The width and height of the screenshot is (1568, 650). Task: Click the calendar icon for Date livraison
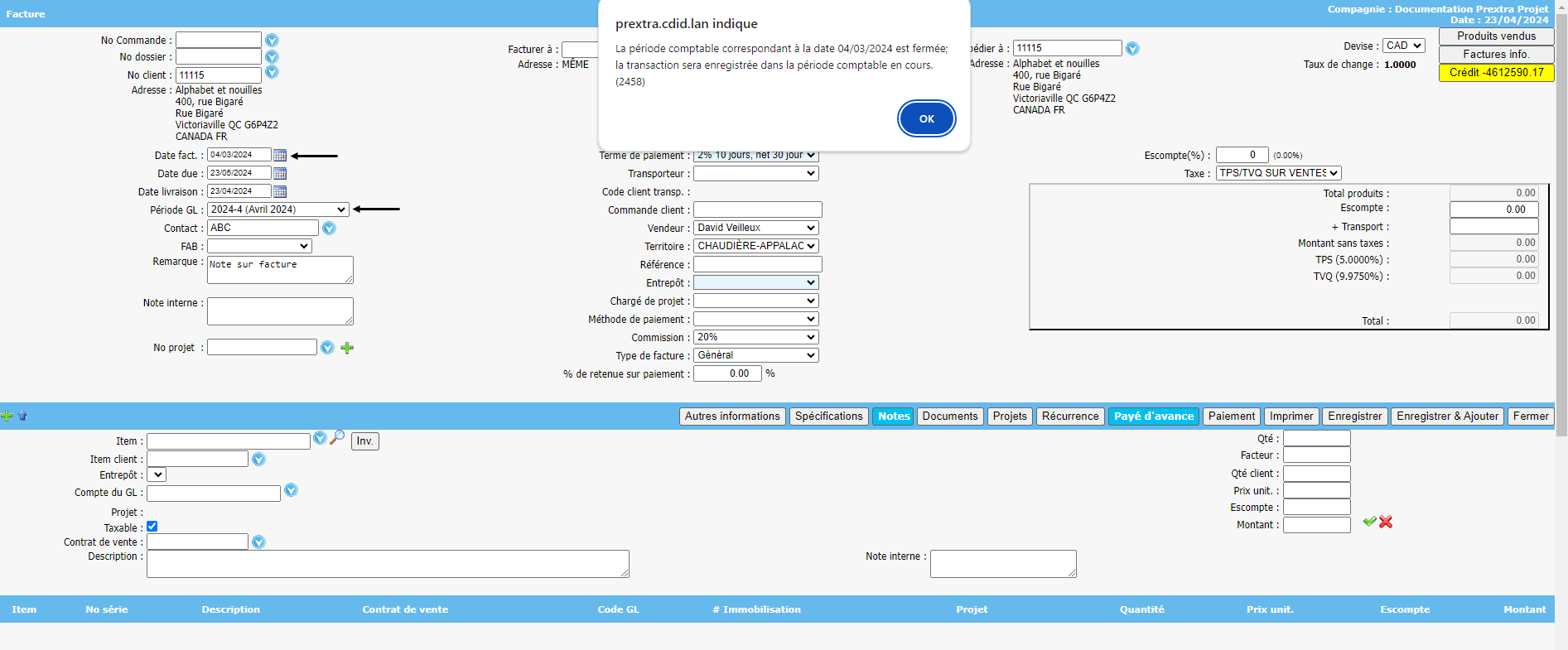pos(280,192)
